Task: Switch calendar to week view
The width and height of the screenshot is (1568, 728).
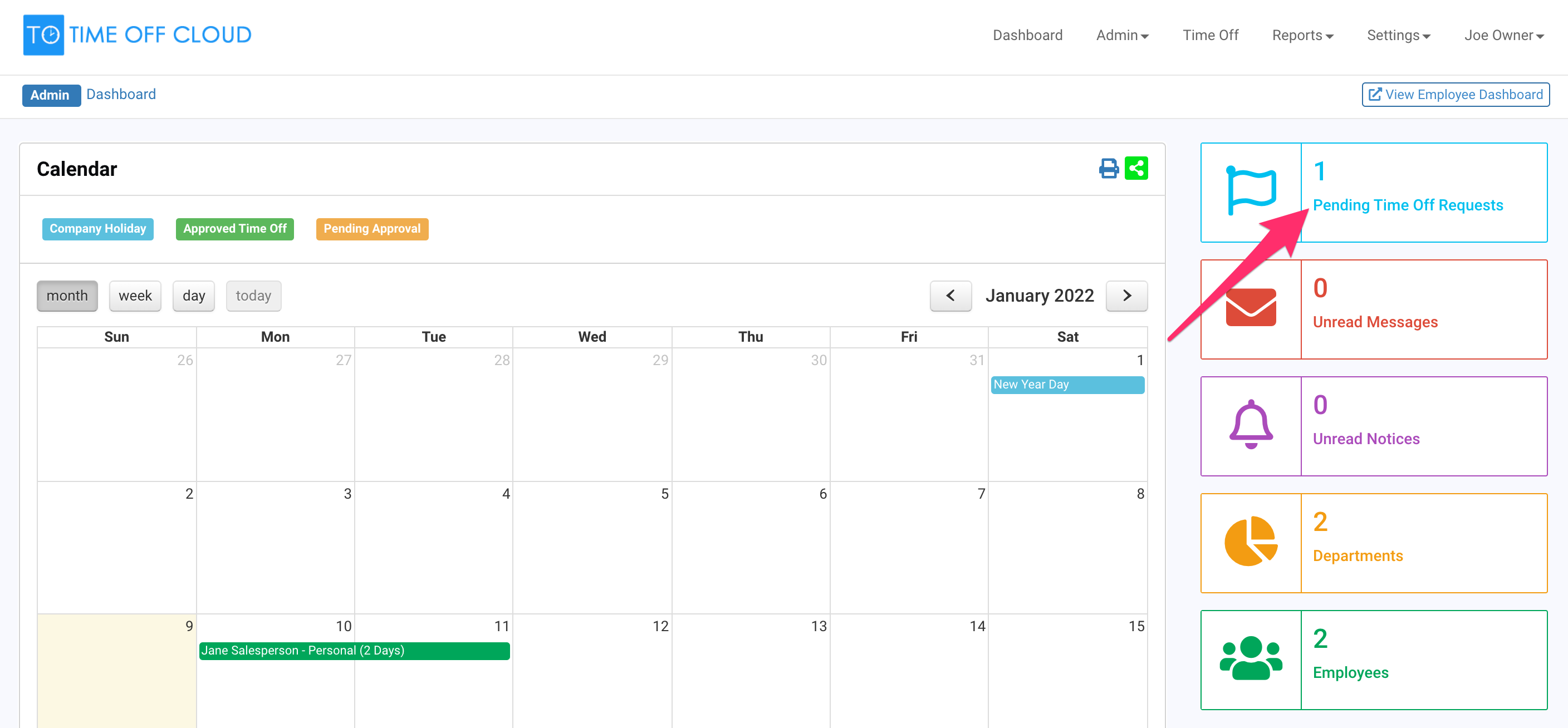Action: [x=135, y=296]
